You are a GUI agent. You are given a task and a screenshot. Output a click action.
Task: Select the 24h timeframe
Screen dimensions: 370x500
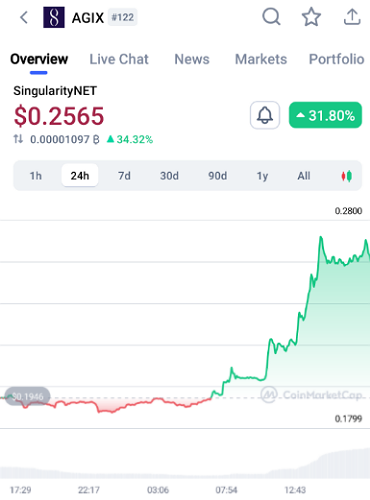tap(80, 176)
